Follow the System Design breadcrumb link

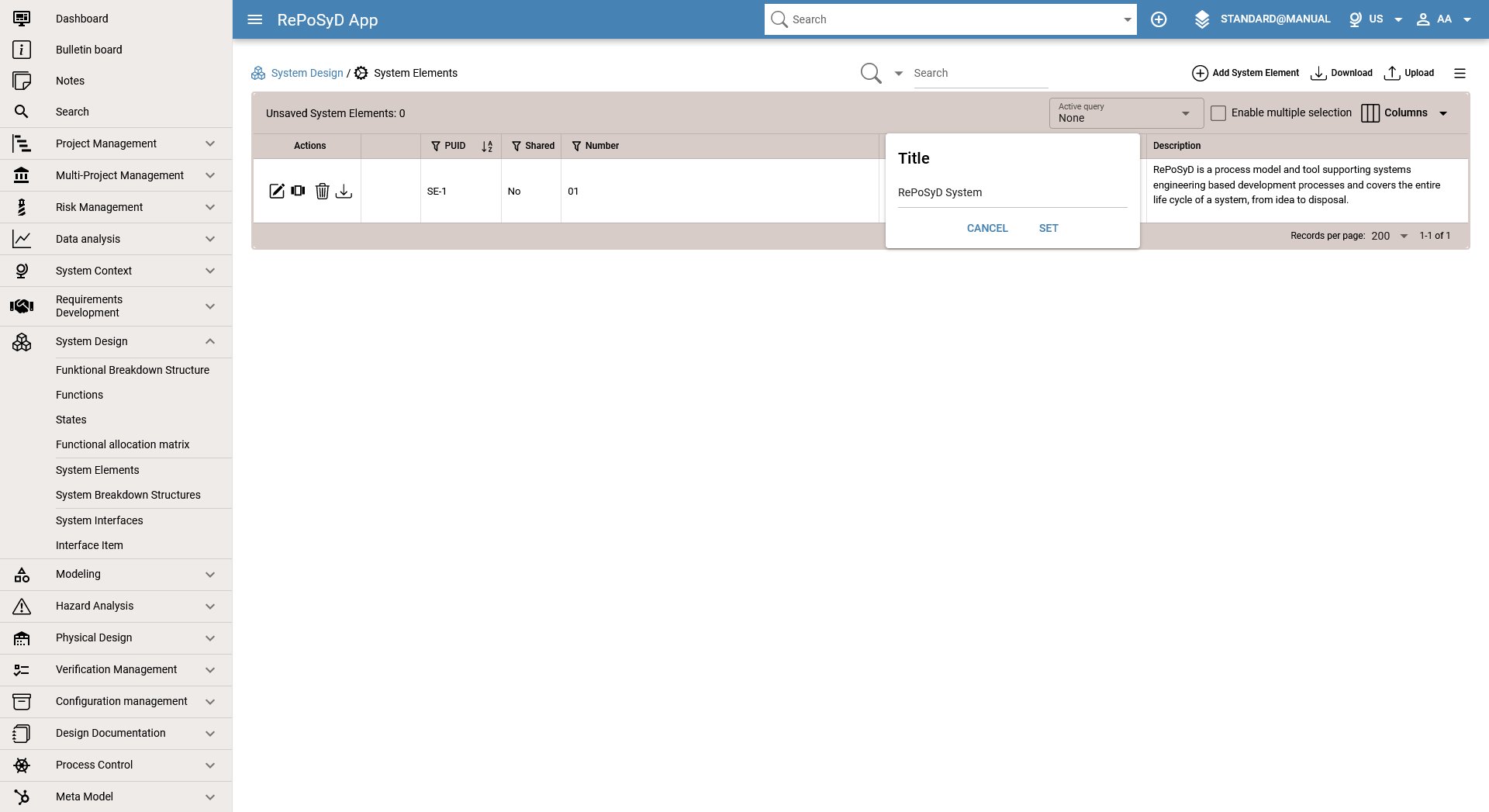306,73
